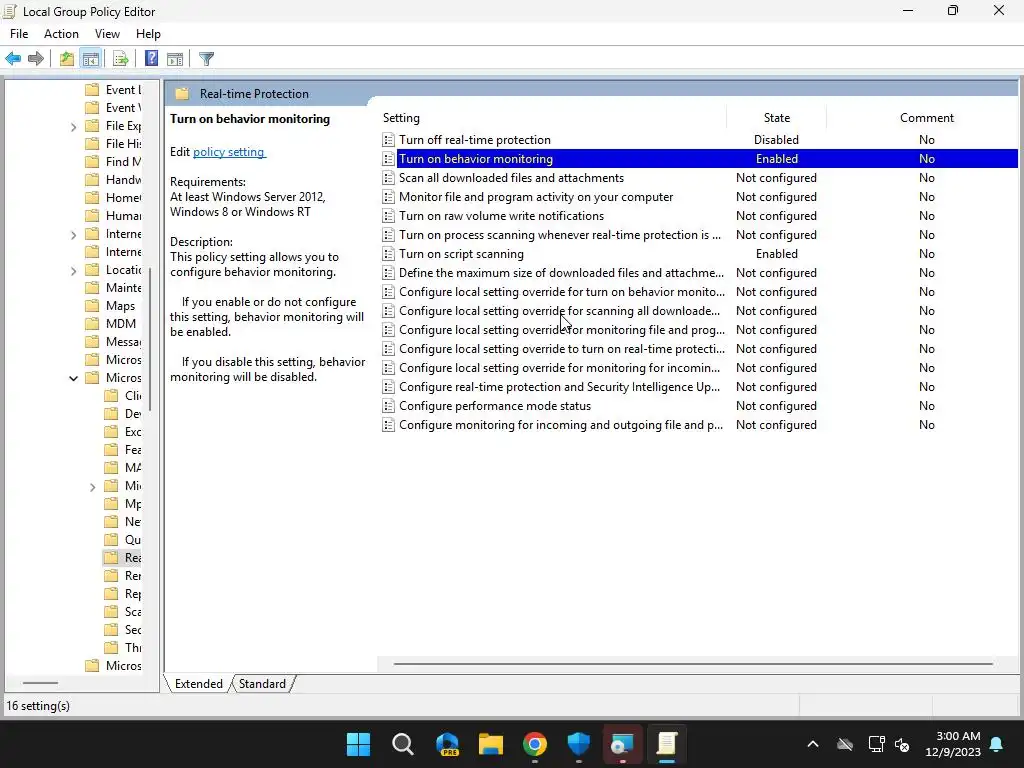Open the View menu
Image resolution: width=1024 pixels, height=768 pixels.
(x=107, y=34)
